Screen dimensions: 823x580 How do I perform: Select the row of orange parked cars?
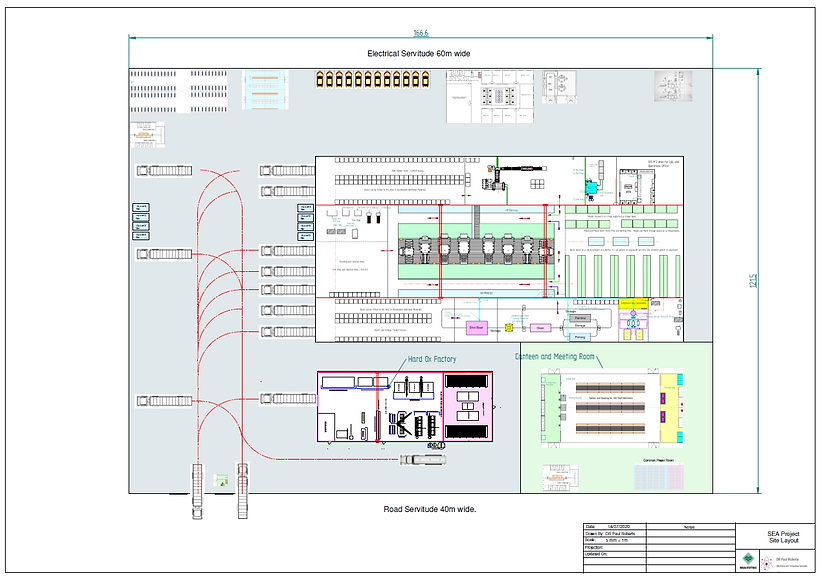click(373, 79)
